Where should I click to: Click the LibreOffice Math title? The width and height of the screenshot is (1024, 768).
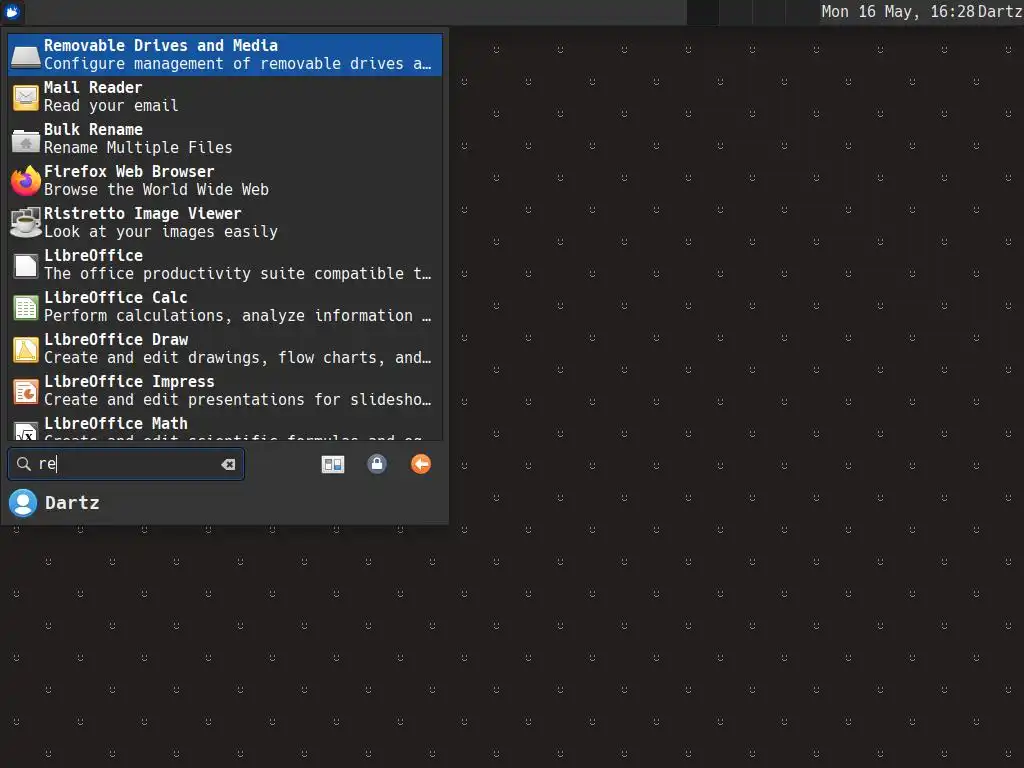[116, 423]
